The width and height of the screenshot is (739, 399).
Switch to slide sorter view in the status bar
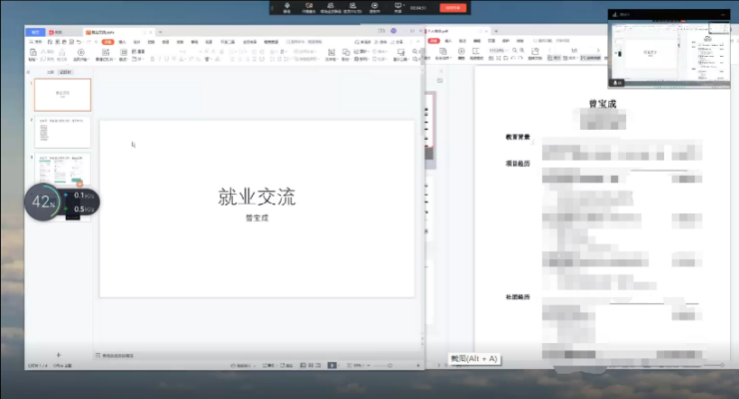point(311,365)
